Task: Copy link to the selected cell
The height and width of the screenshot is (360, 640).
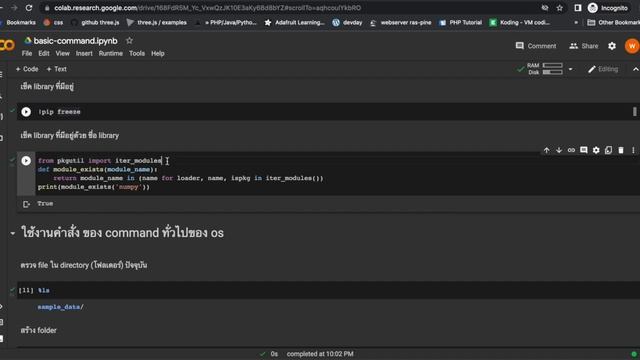Action: tap(571, 150)
